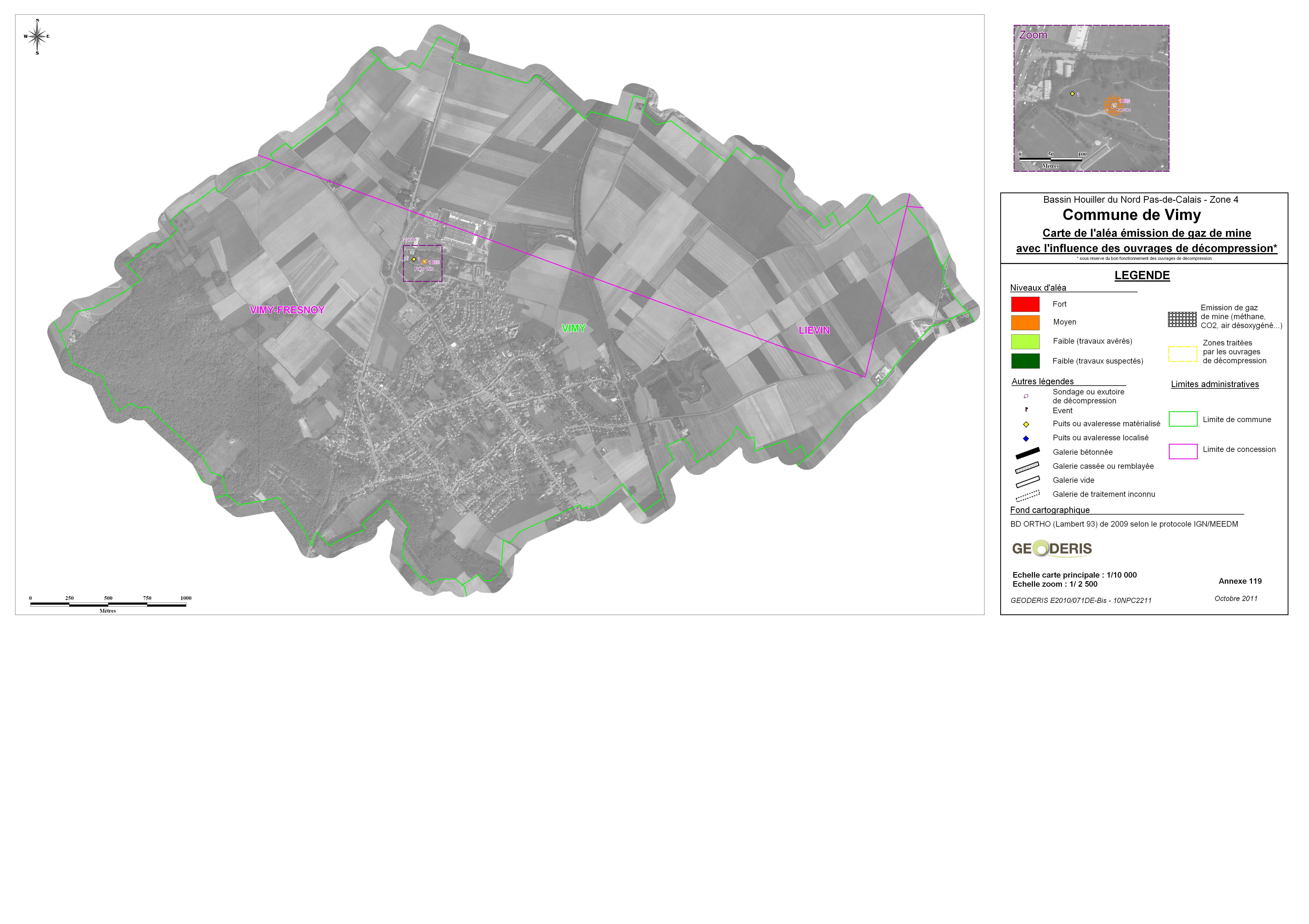
Task: Click the 'Niveaux d'aléa' heading
Action: point(1038,288)
